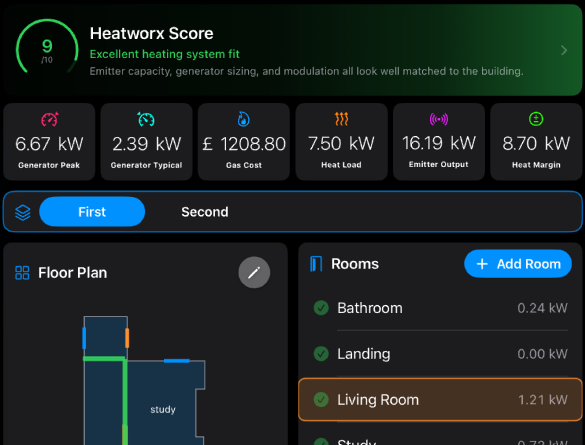Screen dimensions: 585x445
Task: Click Excellent heating system fit text
Action: (x=165, y=54)
